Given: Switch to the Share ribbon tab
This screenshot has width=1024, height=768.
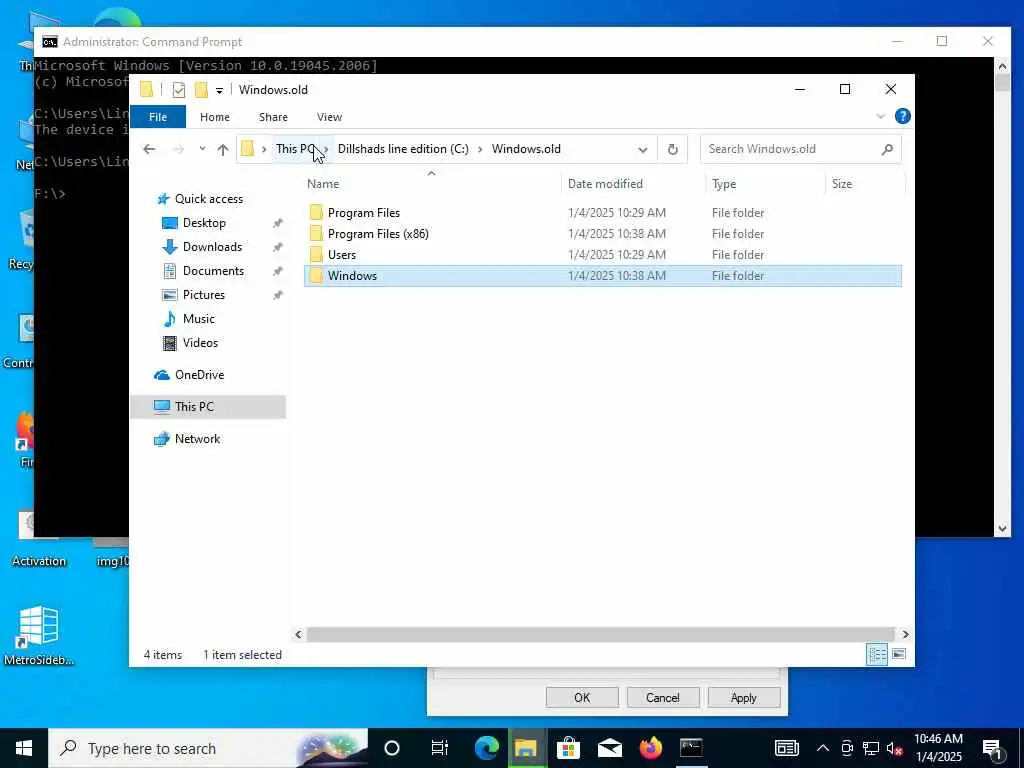Looking at the screenshot, I should [x=273, y=117].
